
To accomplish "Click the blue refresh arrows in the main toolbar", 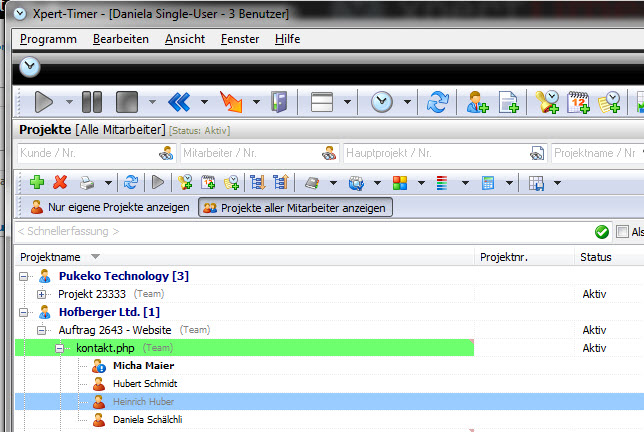I will coord(437,102).
